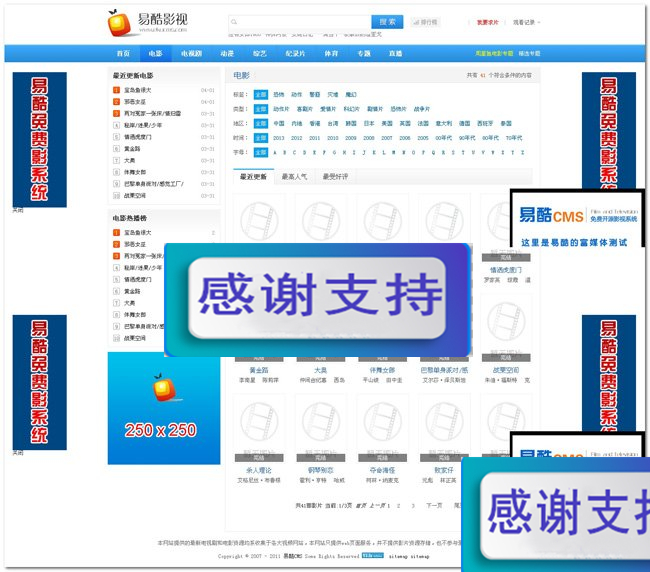The width and height of the screenshot is (650, 572).
Task: Open 大奥 in 最近更新电影 list
Action: tap(129, 160)
